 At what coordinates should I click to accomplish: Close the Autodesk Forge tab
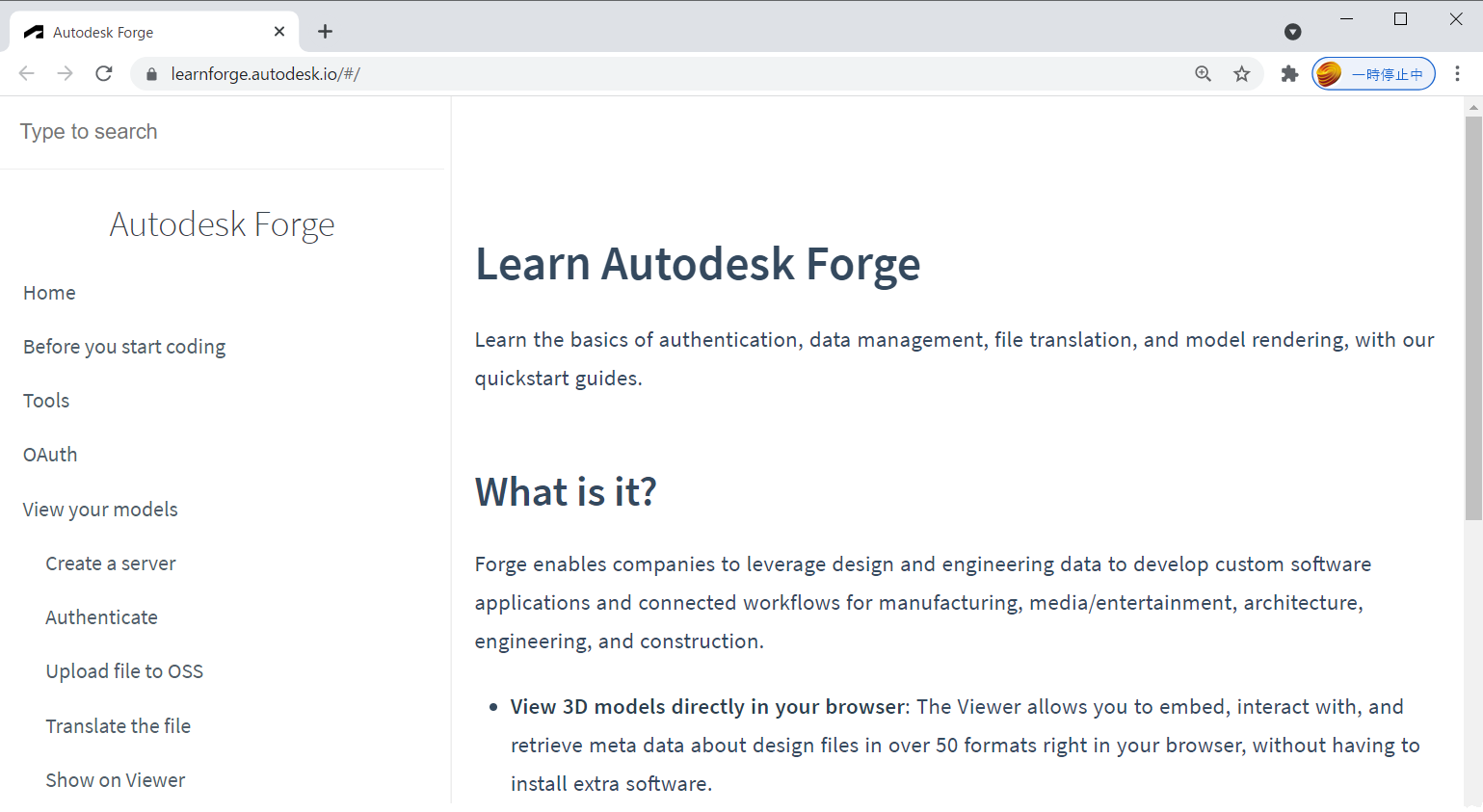(279, 32)
